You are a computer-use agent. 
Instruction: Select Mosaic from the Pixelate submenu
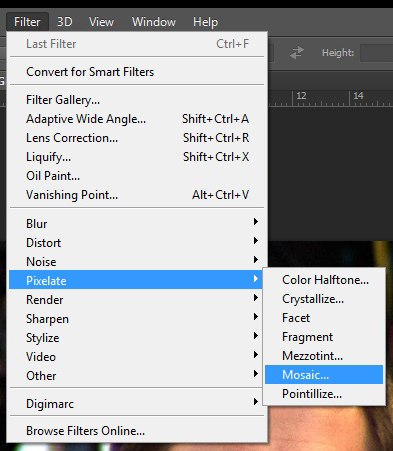(x=324, y=375)
